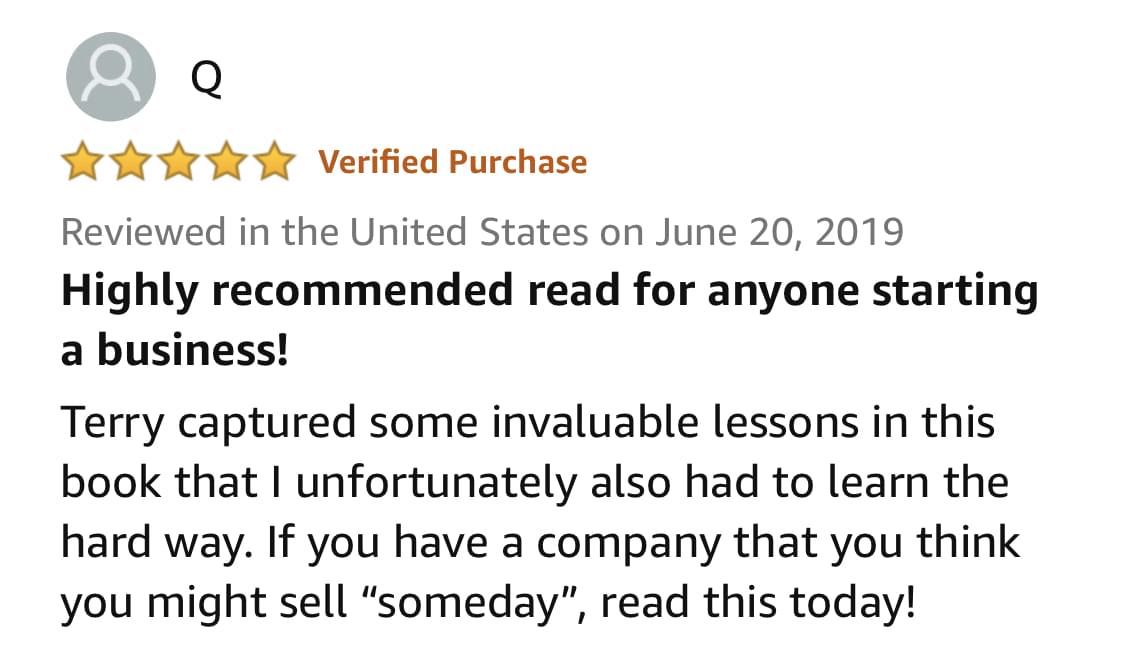1125x662 pixels.
Task: Click the third gold rating star
Action: point(176,163)
